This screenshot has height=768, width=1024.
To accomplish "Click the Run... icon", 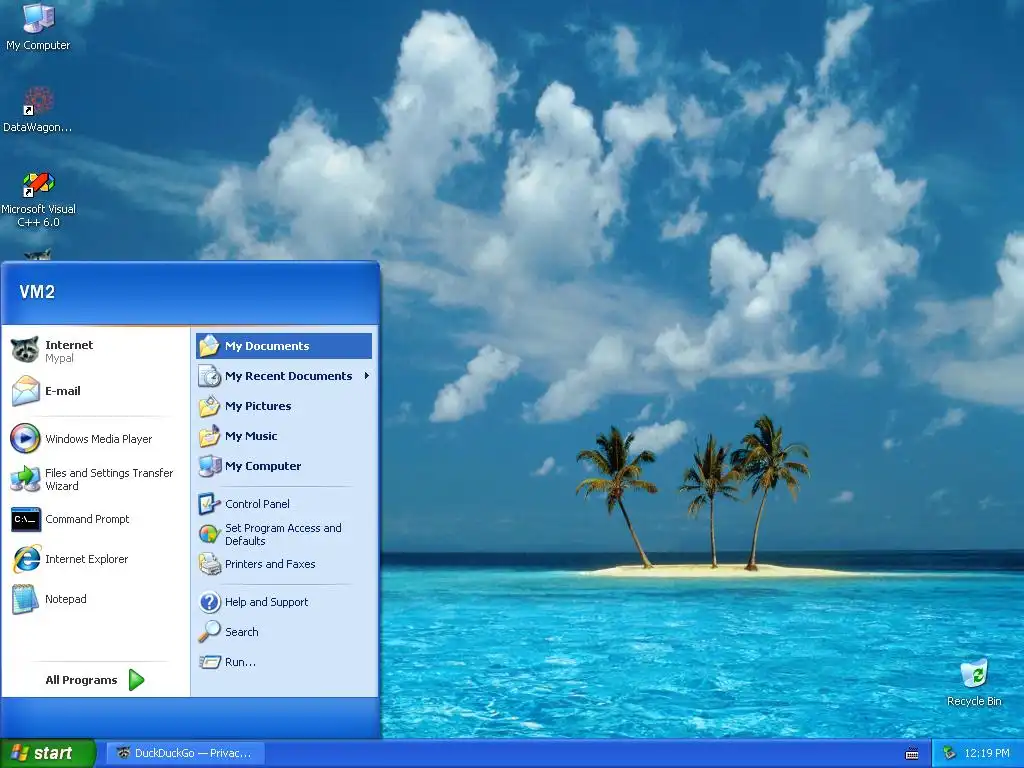I will pyautogui.click(x=210, y=662).
